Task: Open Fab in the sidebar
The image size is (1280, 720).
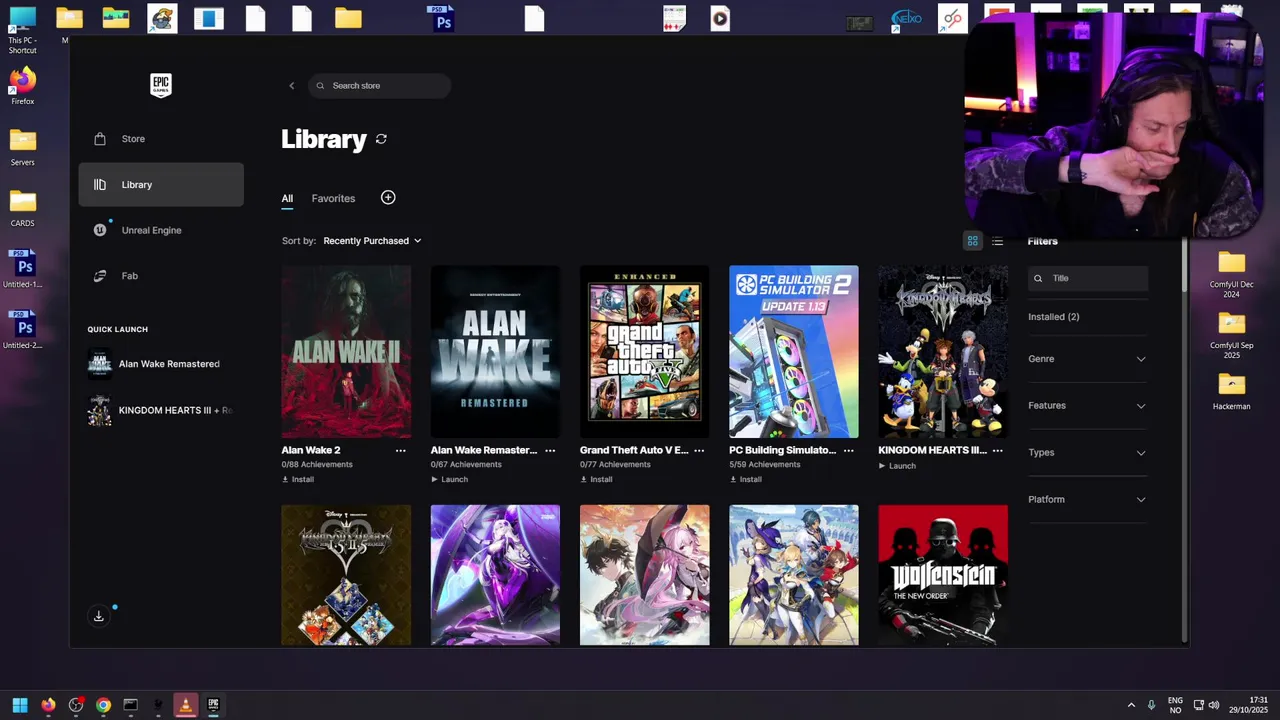Action: [x=161, y=276]
